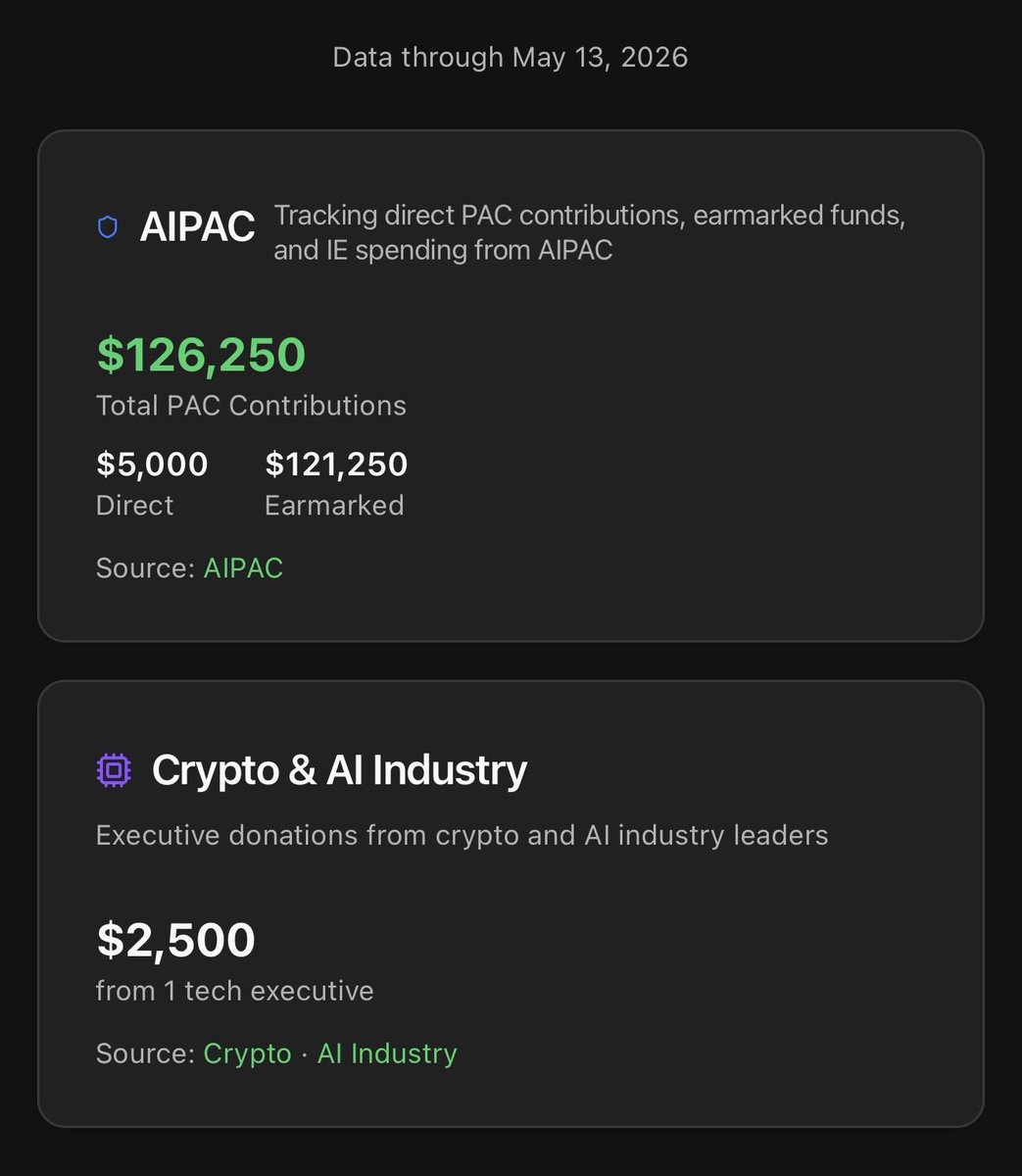Click the 'Source:' label in the Crypto card

point(145,1053)
